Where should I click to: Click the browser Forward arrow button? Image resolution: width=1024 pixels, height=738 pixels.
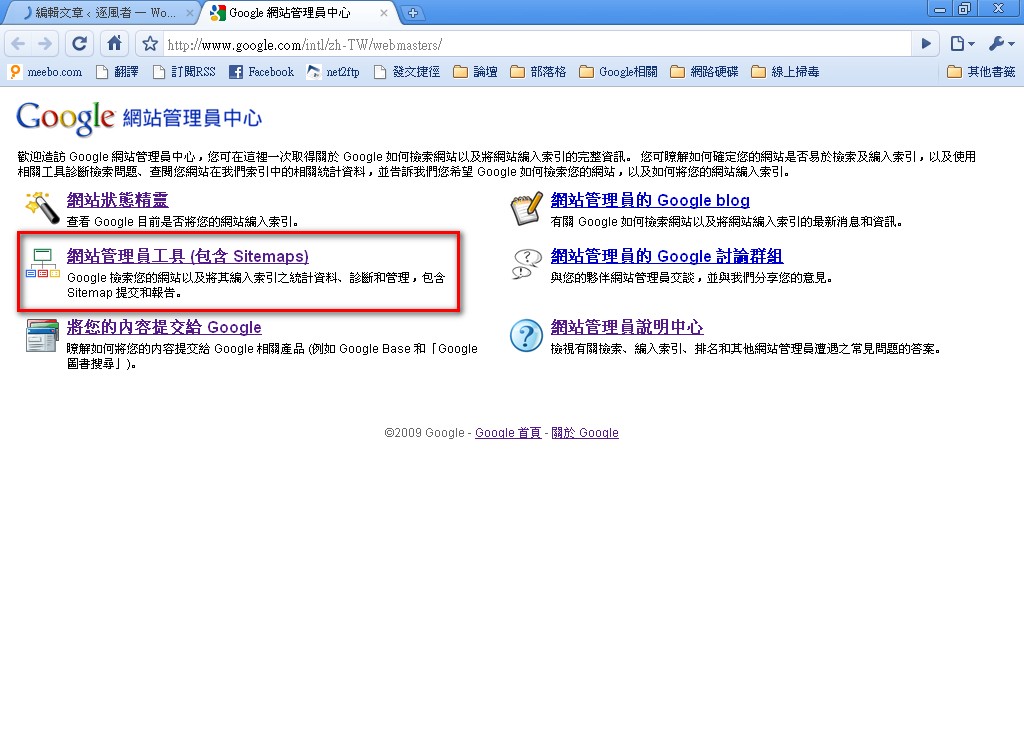tap(44, 44)
